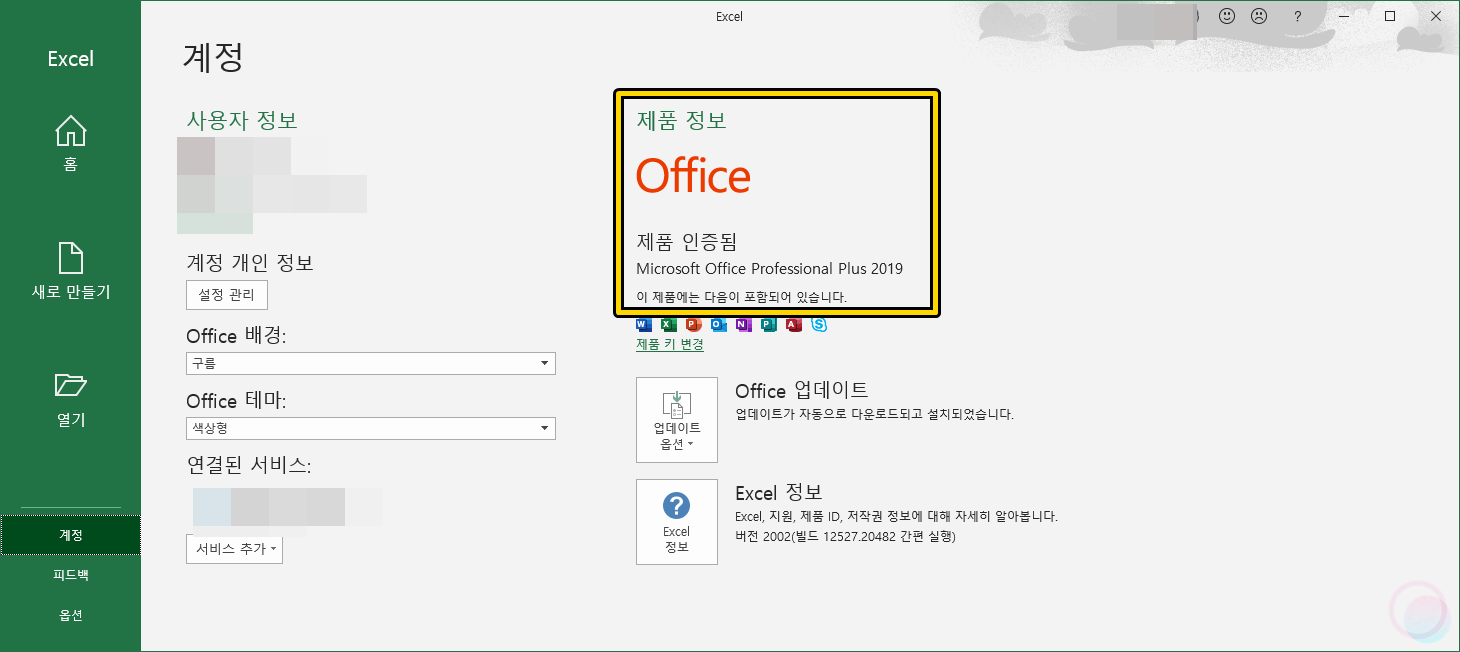Go to the Home (홈) page
This screenshot has width=1460, height=652.
pos(70,144)
